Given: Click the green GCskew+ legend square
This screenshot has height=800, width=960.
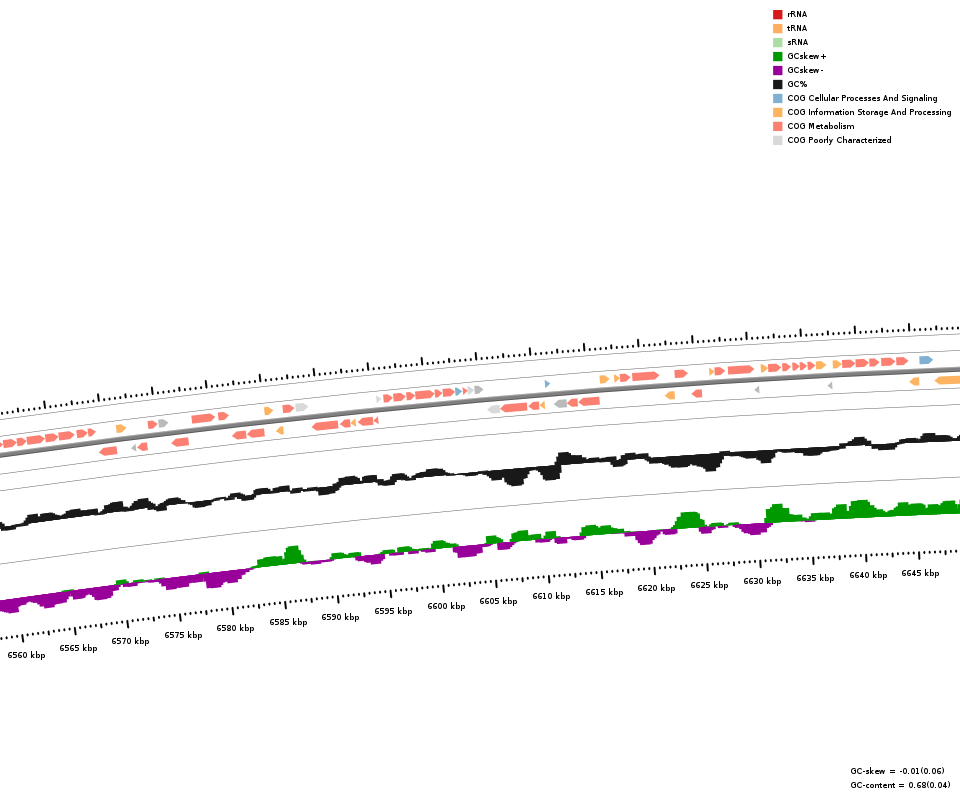Looking at the screenshot, I should tap(777, 56).
